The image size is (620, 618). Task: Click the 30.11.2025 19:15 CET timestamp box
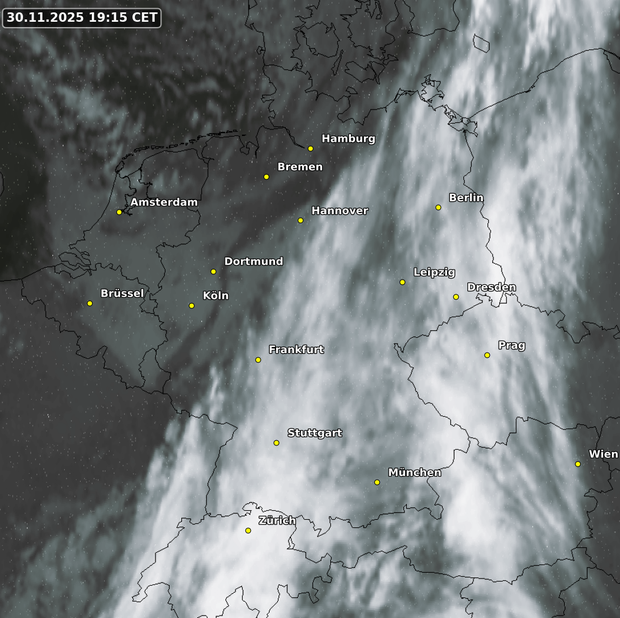pyautogui.click(x=82, y=17)
